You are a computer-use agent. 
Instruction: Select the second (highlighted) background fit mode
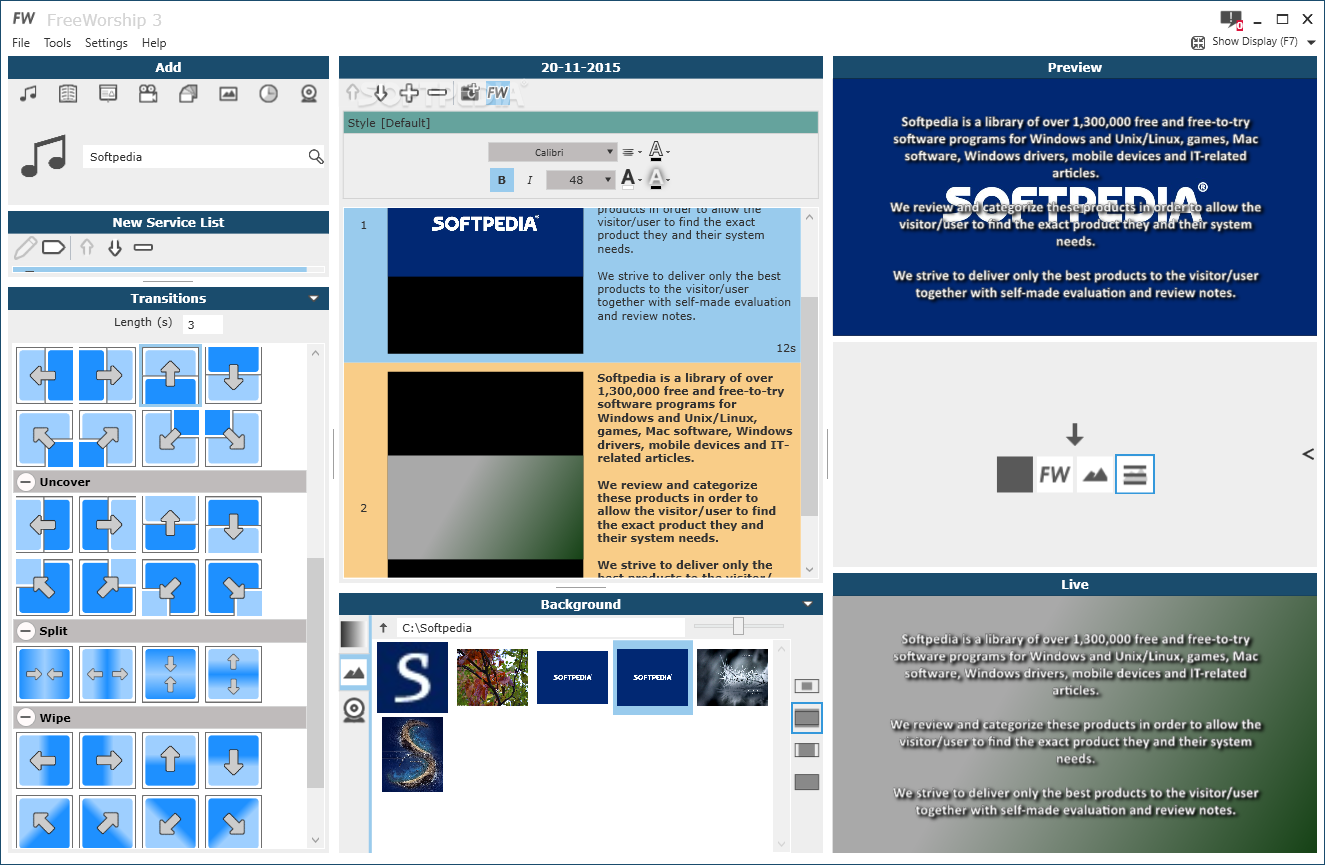click(x=806, y=717)
